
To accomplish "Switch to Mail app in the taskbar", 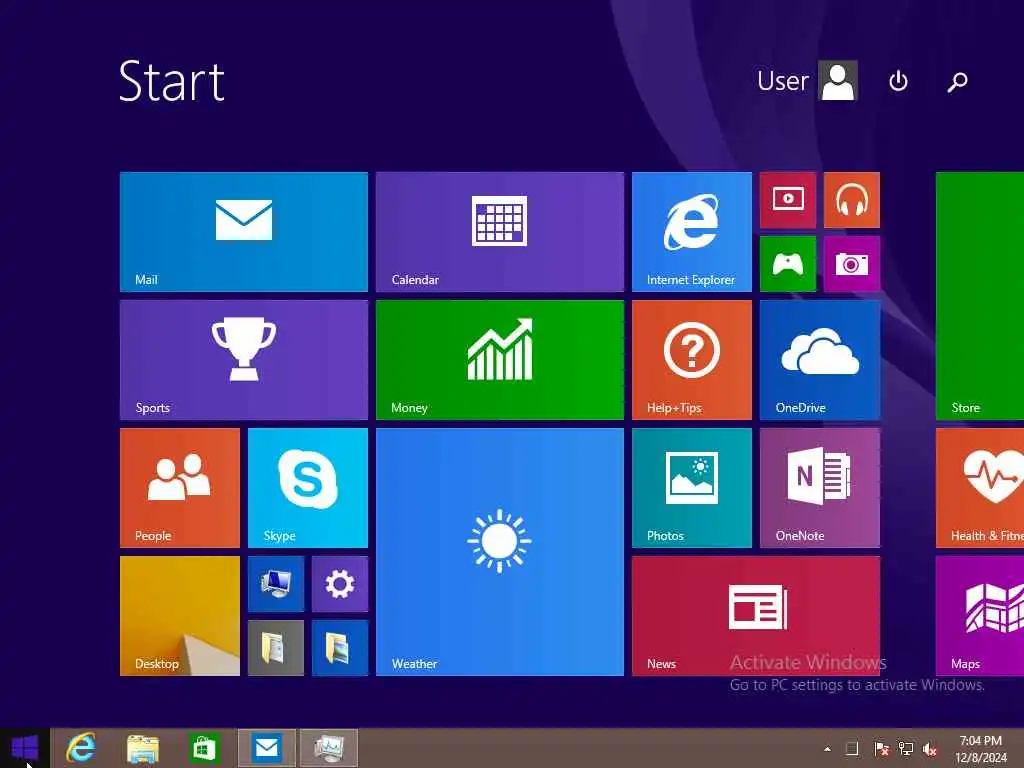I will 266,748.
